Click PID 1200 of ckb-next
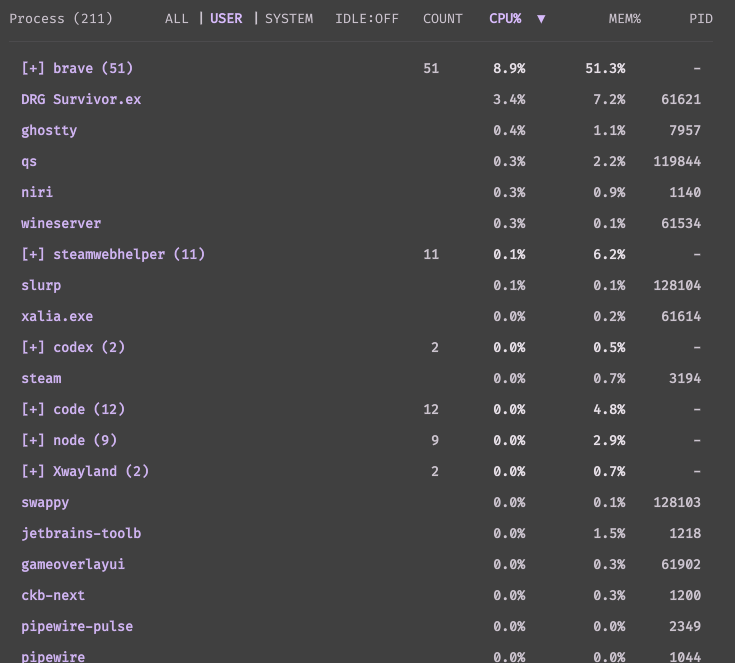 [685, 595]
